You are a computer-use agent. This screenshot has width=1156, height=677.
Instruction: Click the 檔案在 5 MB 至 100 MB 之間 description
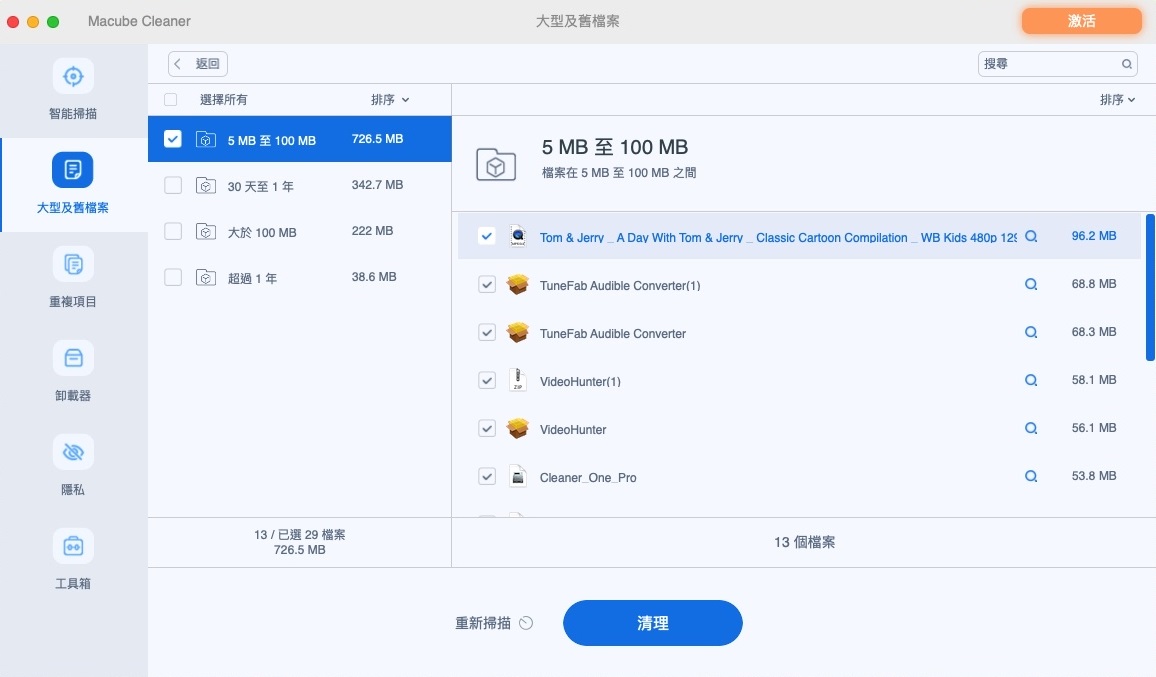(x=619, y=173)
